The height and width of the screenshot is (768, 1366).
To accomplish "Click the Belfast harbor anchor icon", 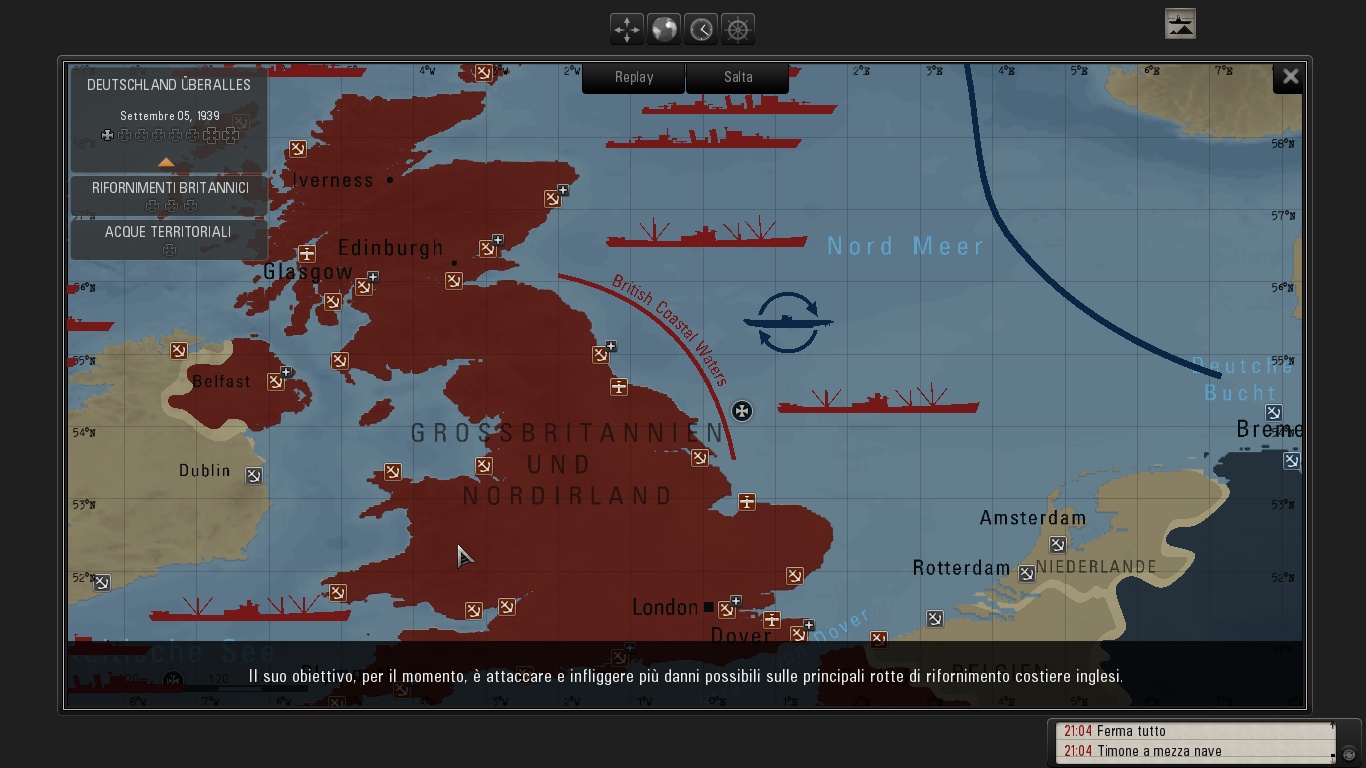I will coord(276,381).
